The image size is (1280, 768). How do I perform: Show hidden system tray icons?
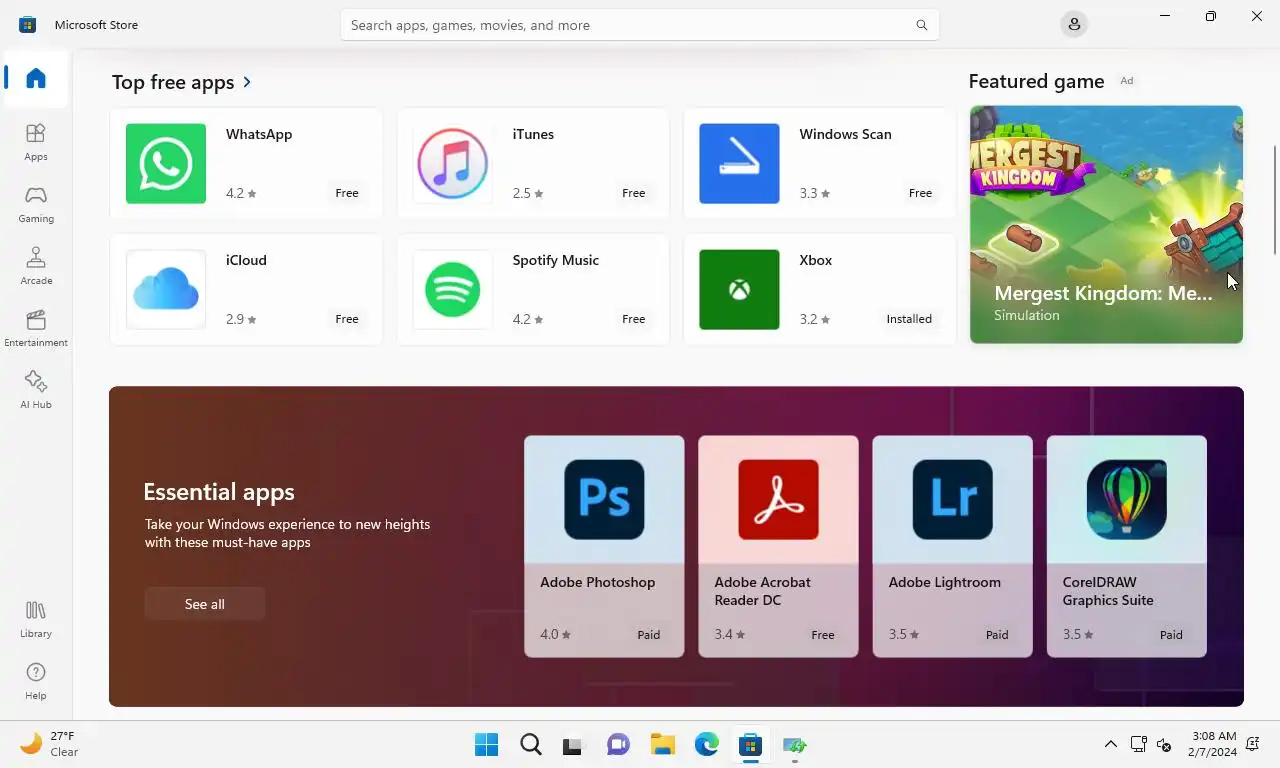click(x=1110, y=744)
